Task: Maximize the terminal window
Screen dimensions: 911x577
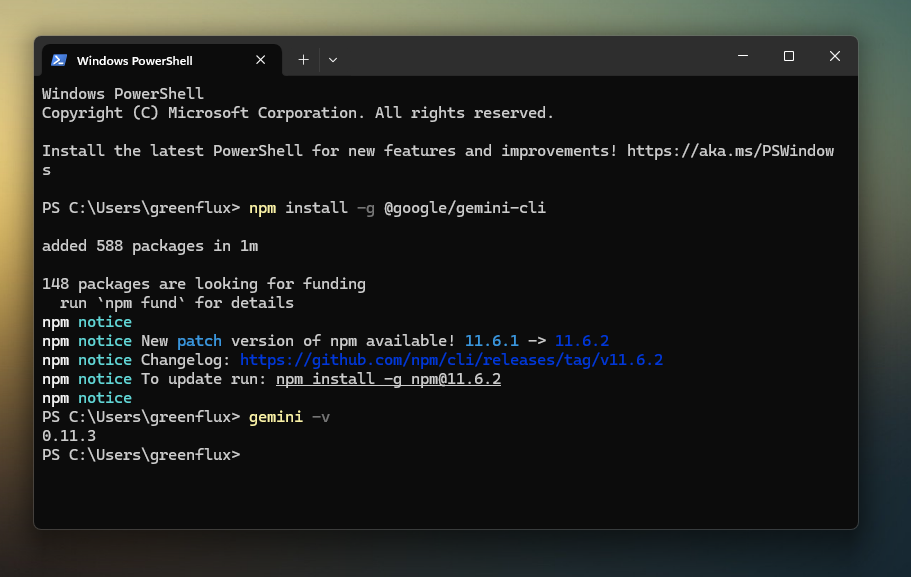Action: 788,56
